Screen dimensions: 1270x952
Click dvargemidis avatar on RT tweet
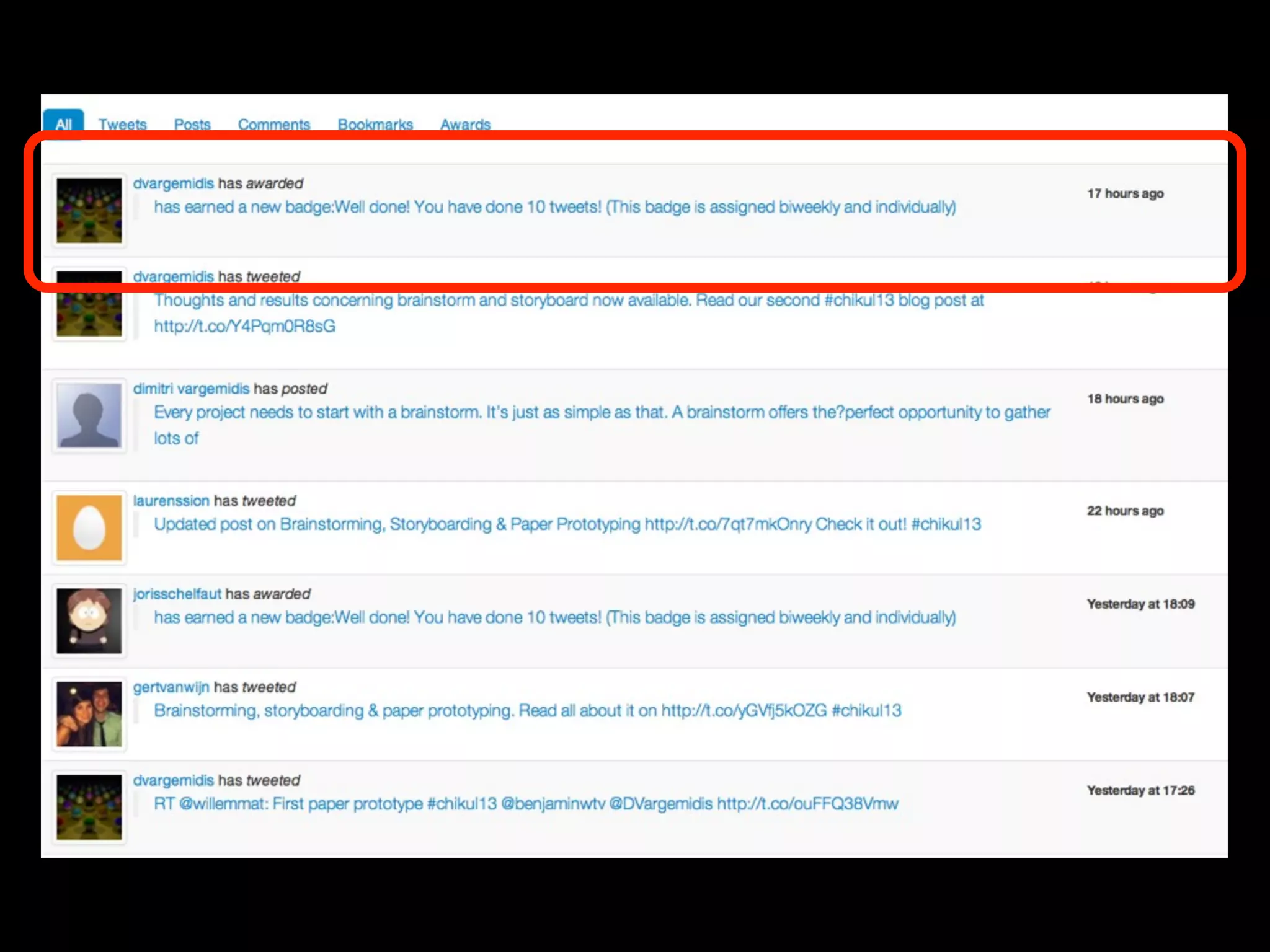point(89,807)
